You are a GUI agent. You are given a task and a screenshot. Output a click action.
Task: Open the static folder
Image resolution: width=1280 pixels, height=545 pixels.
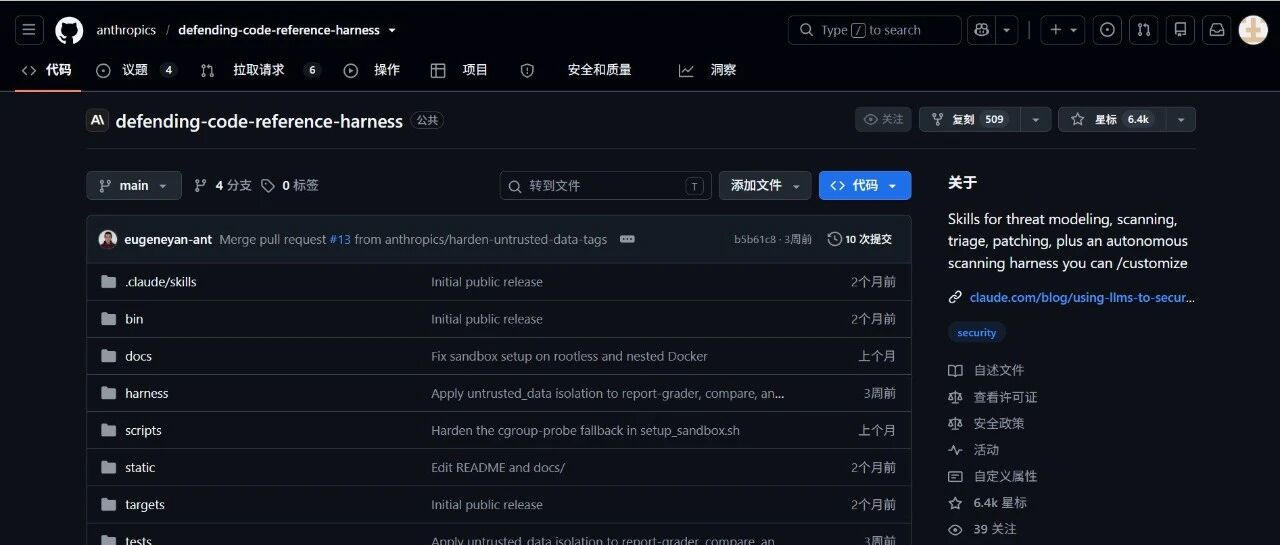click(x=140, y=467)
